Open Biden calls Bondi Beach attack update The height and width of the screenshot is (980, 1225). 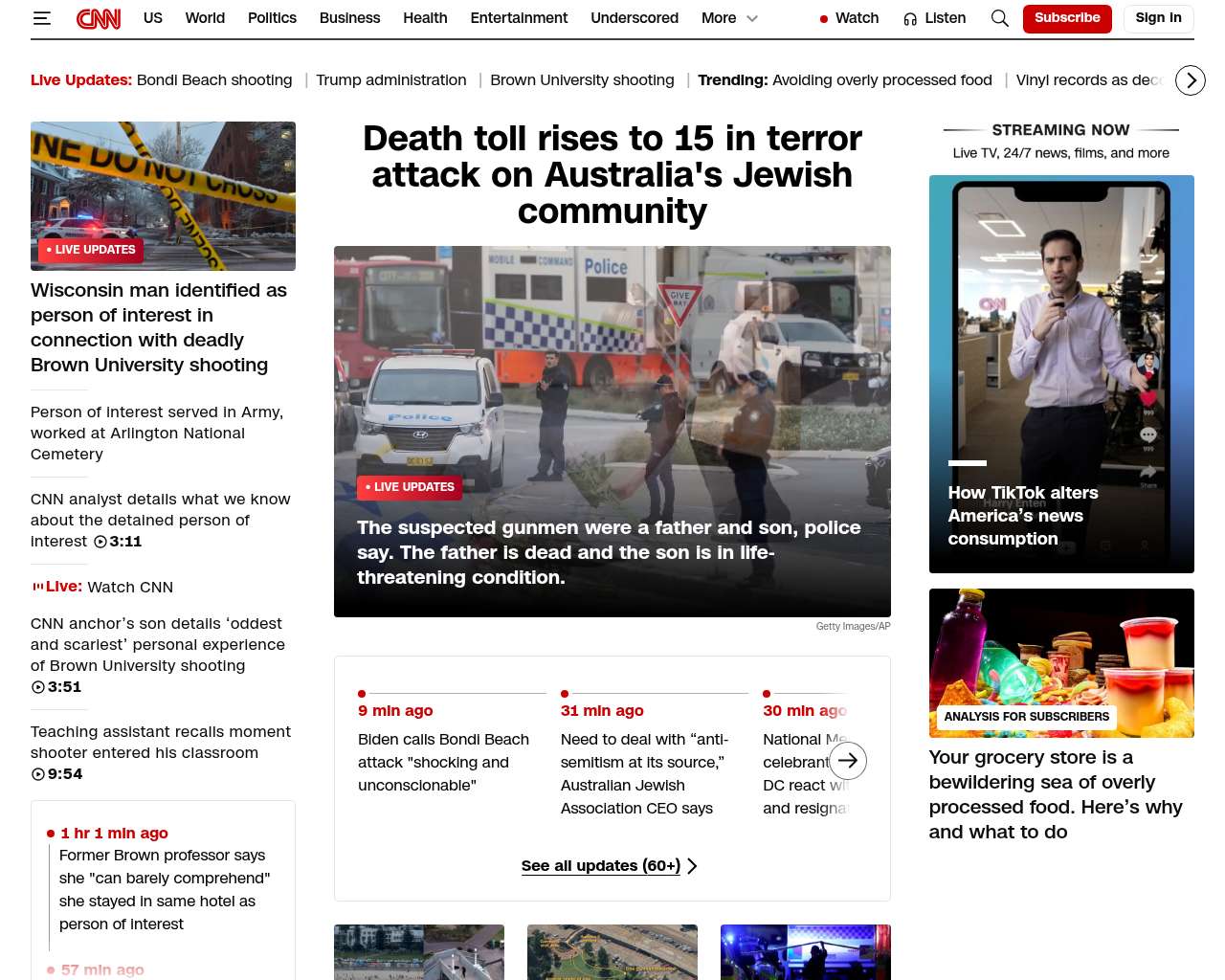(x=443, y=762)
